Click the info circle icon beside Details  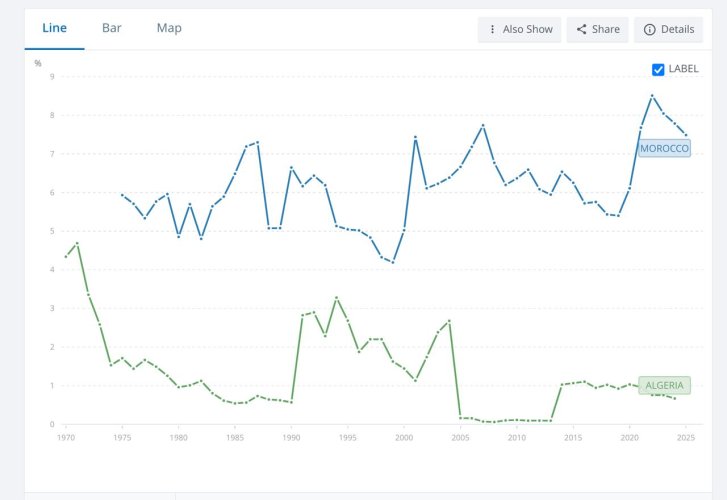(650, 30)
